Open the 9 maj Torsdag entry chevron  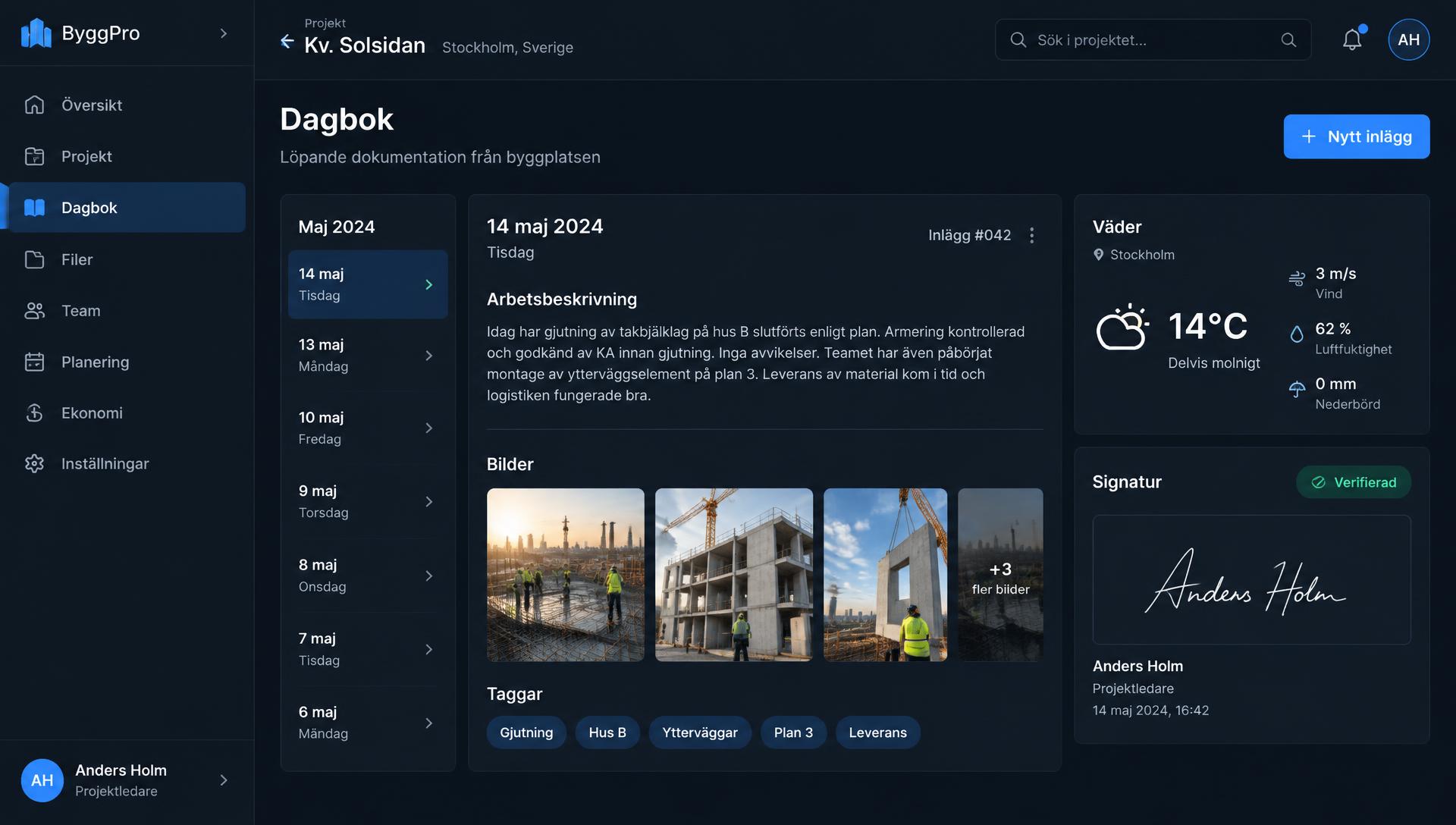(429, 502)
